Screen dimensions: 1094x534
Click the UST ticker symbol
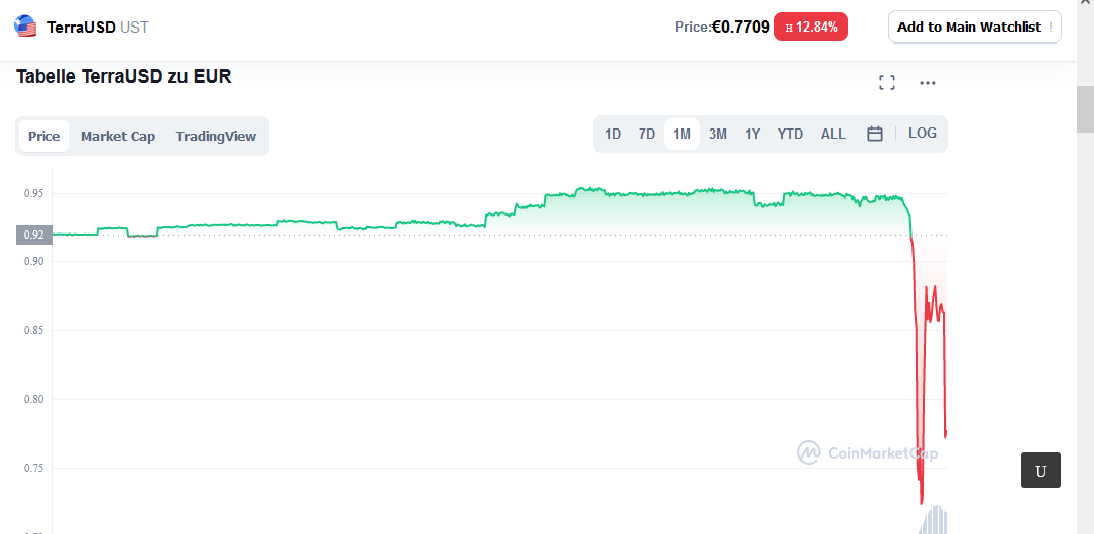pos(134,28)
